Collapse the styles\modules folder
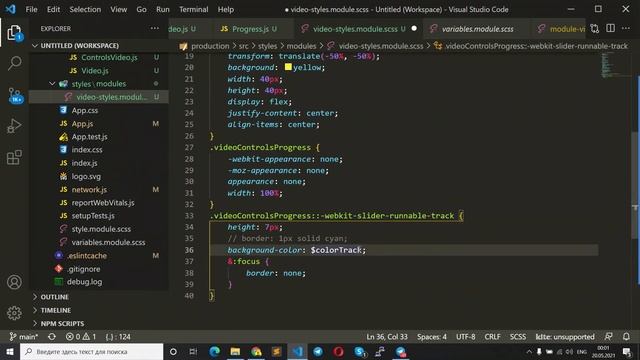 tap(52, 84)
